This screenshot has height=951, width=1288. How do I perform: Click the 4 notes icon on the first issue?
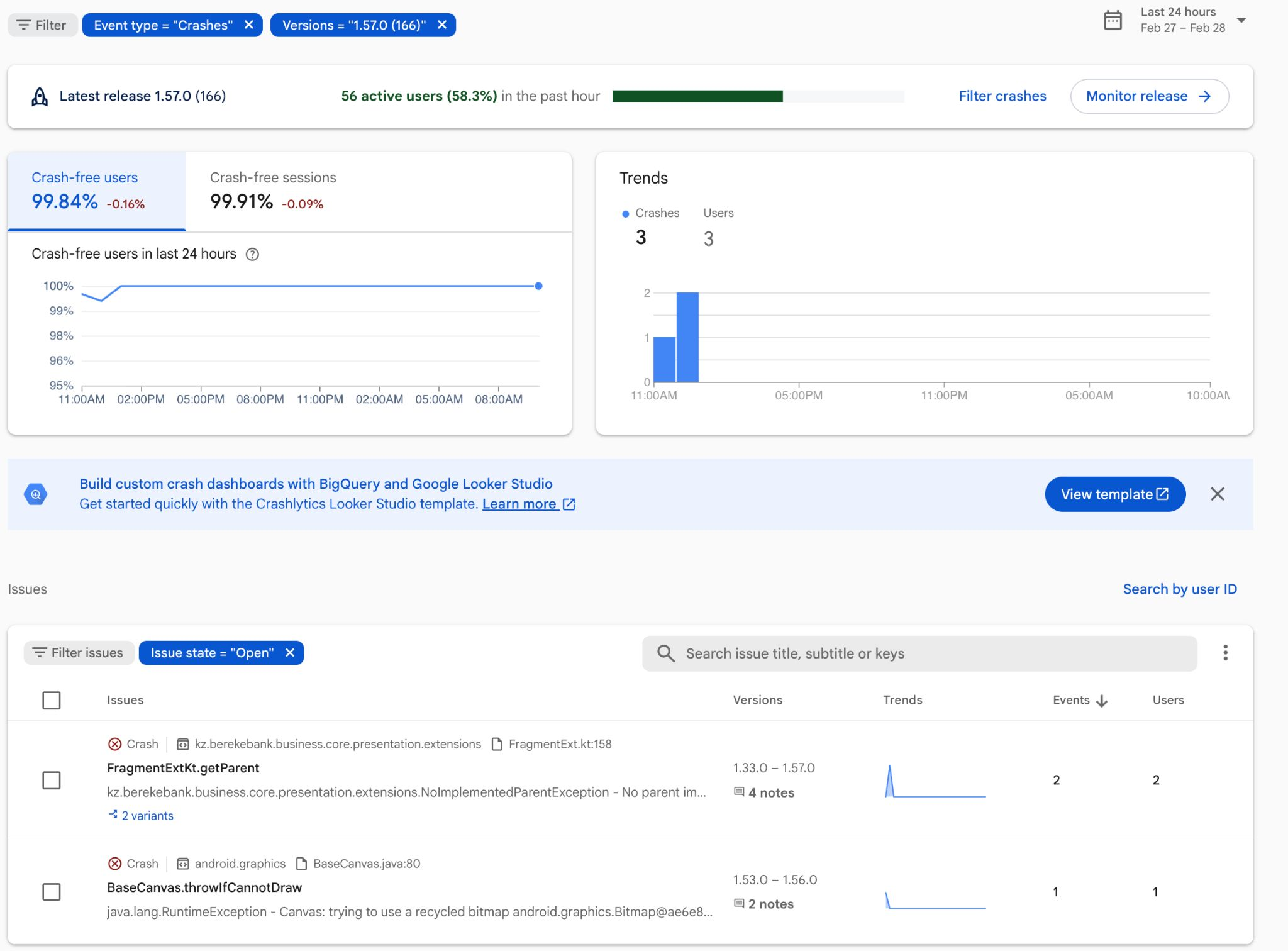(740, 792)
